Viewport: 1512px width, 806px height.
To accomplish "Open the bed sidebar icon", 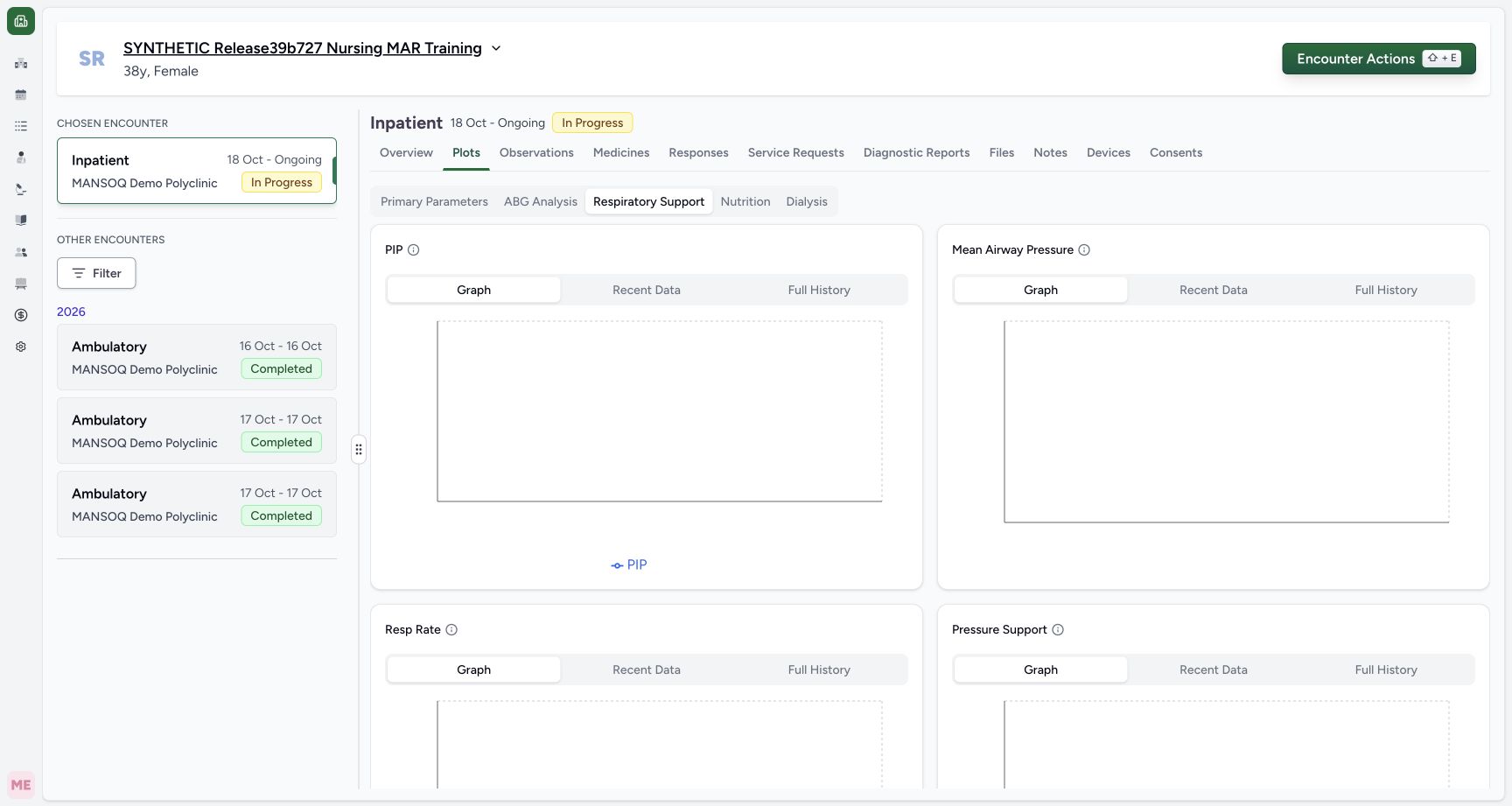I will click(x=21, y=284).
